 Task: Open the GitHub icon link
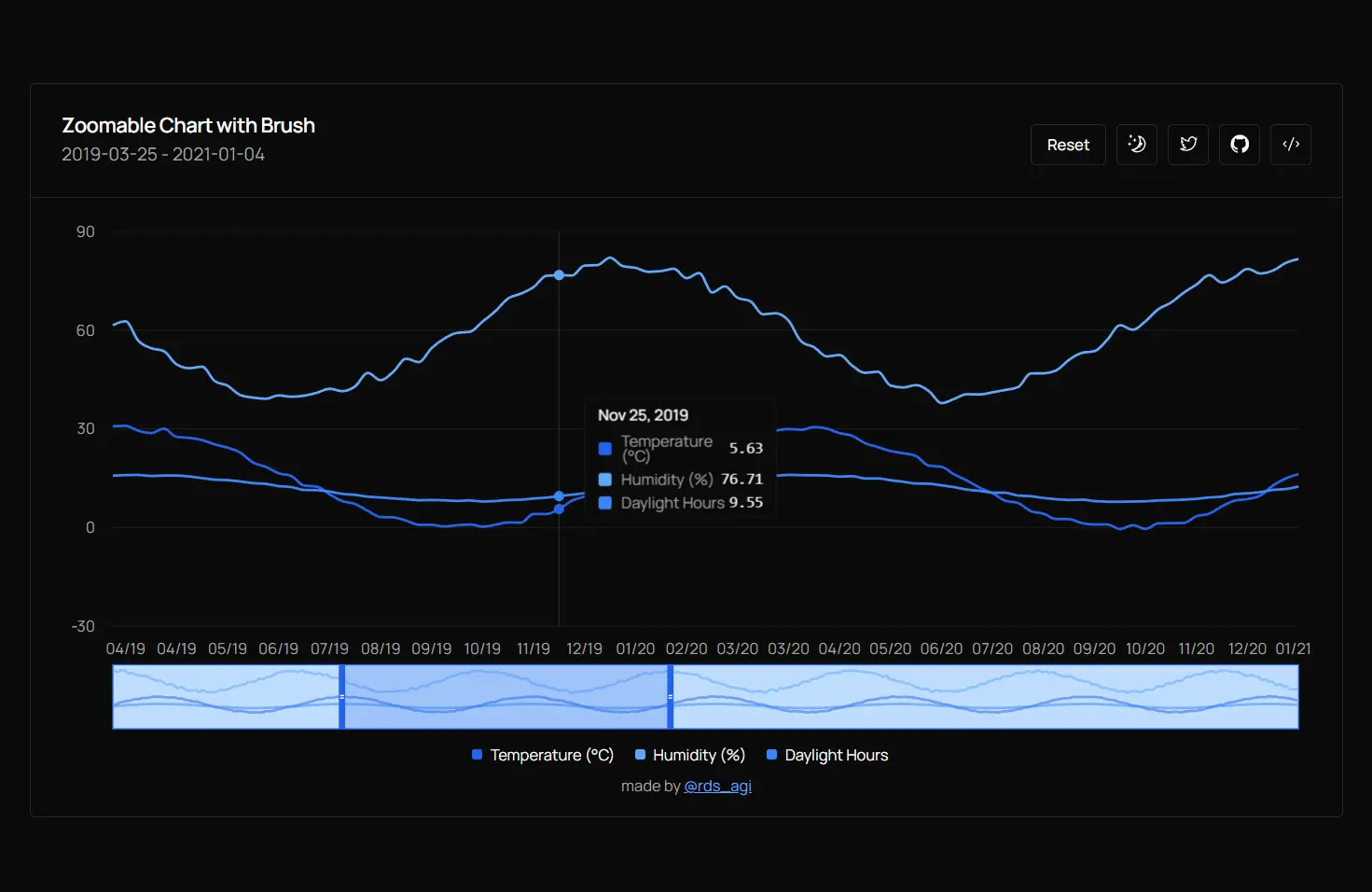click(1239, 145)
